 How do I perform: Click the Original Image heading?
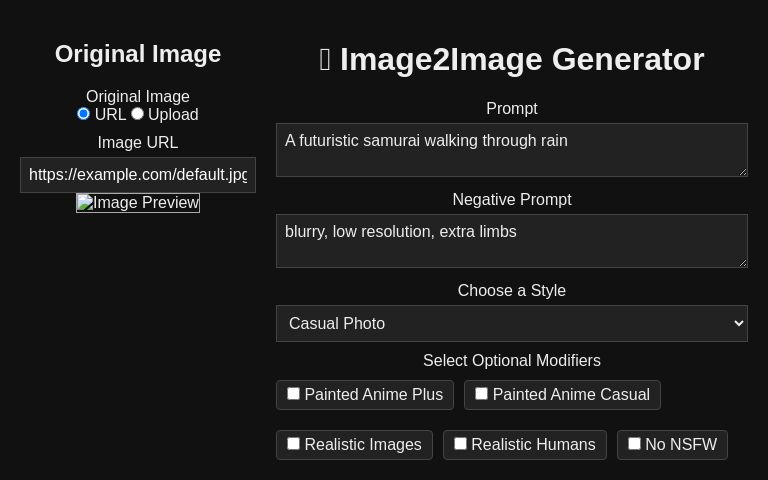point(138,54)
